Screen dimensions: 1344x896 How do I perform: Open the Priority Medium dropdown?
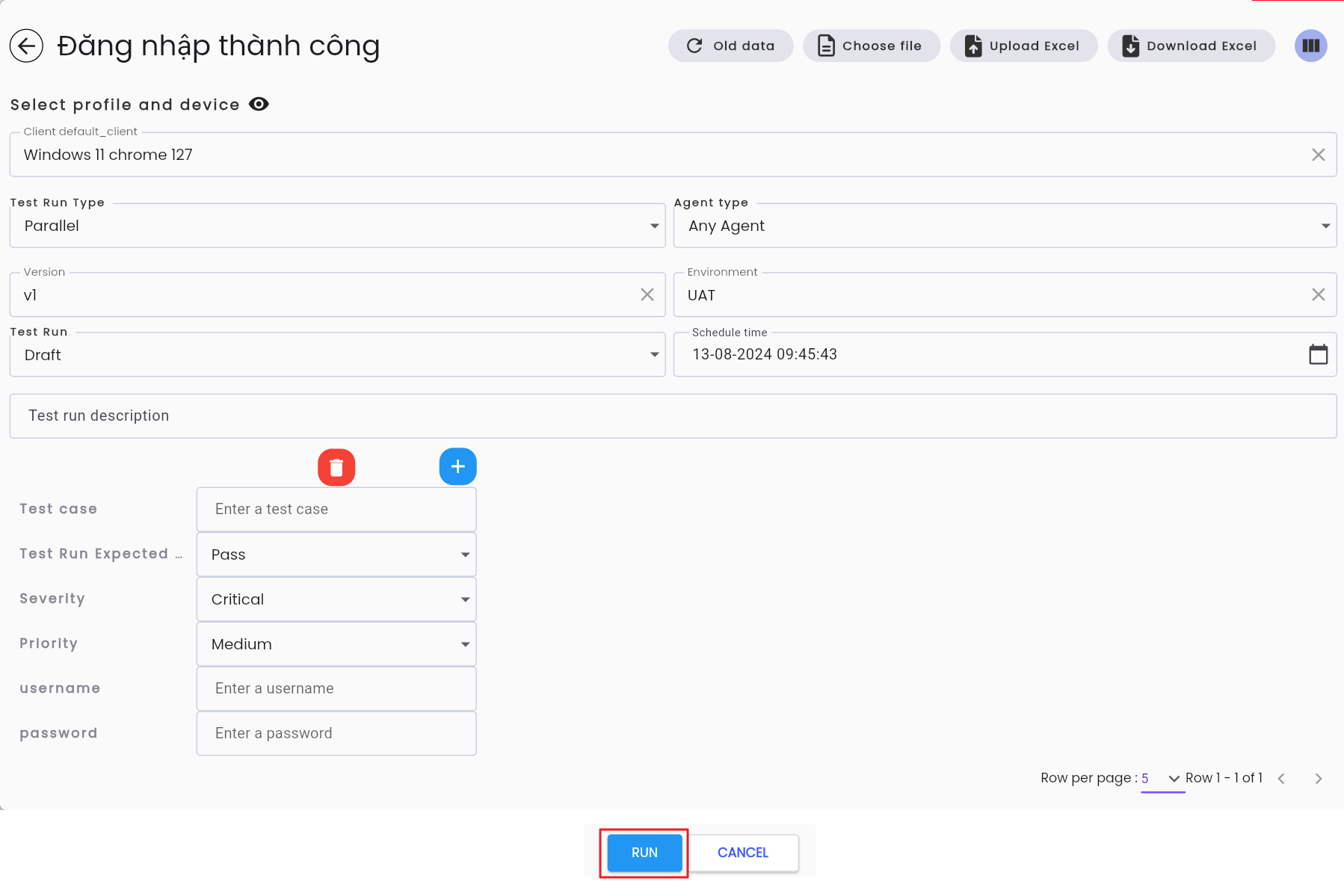pyautogui.click(x=336, y=644)
